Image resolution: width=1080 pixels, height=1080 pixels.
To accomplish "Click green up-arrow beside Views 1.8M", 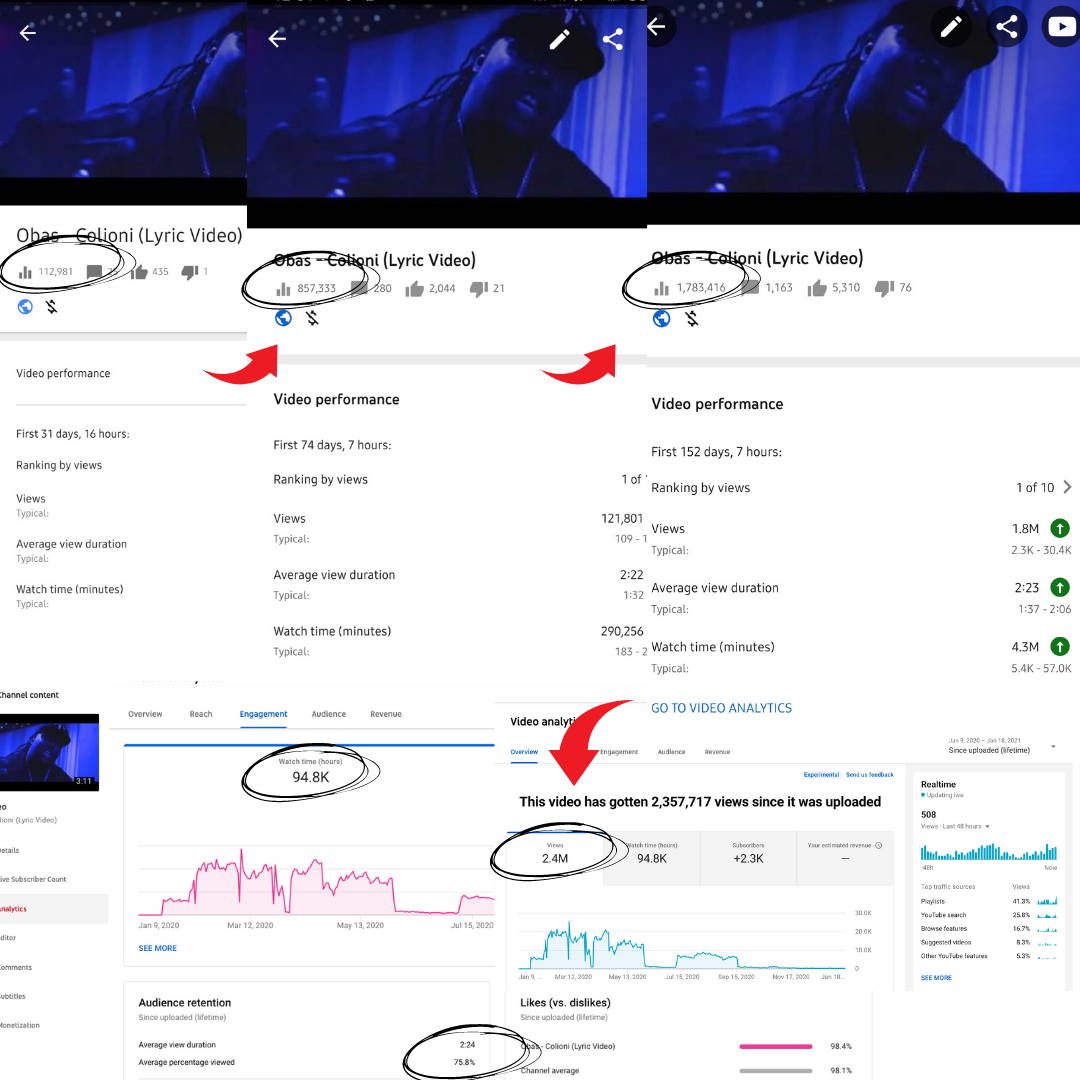I will coord(1059,528).
